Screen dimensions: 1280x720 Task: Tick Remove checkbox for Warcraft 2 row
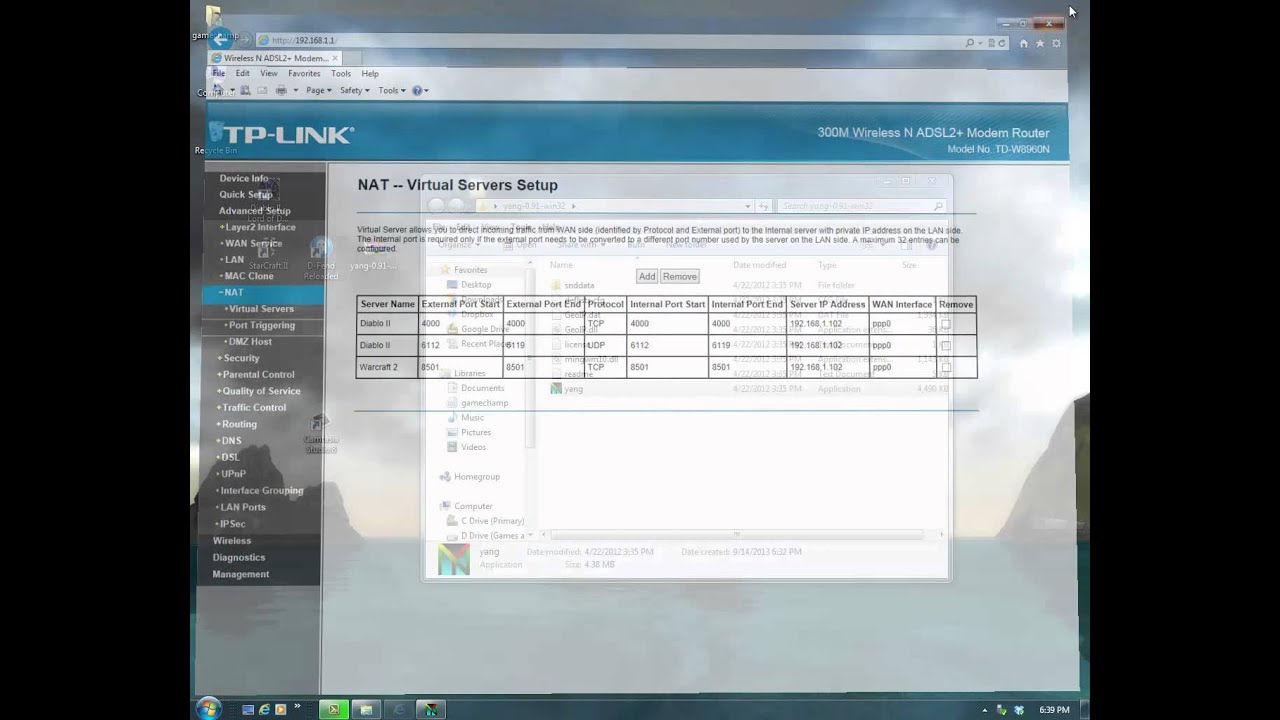[945, 367]
